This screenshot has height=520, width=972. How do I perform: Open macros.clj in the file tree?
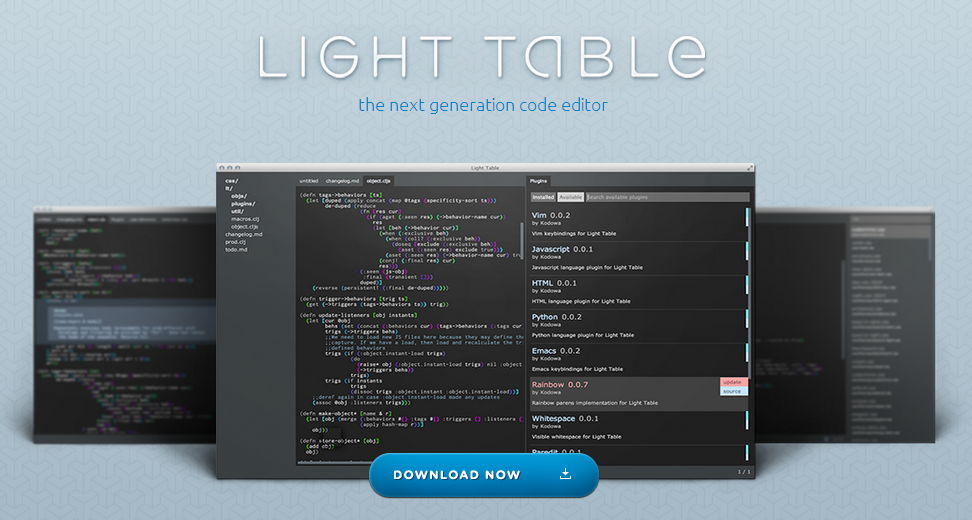point(244,219)
